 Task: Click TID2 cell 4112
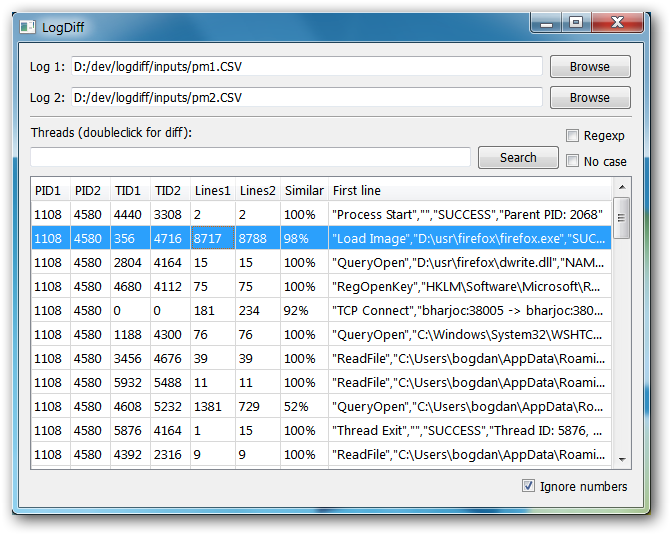[170, 286]
